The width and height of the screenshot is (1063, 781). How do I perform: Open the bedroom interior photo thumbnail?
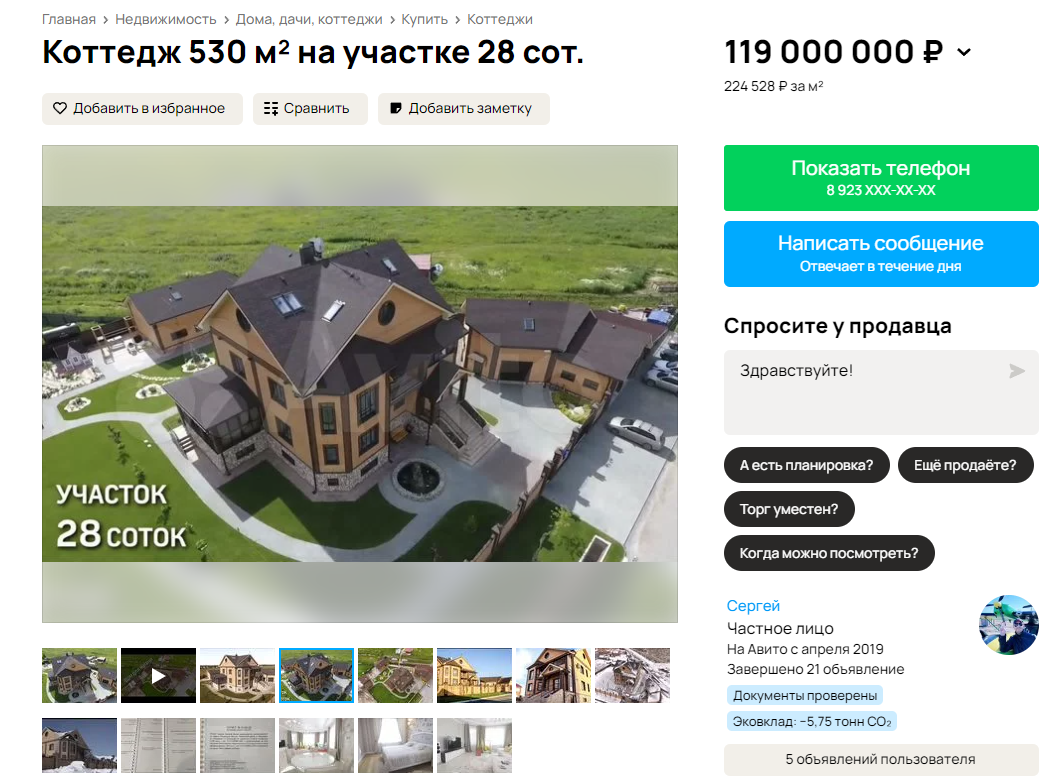[395, 745]
